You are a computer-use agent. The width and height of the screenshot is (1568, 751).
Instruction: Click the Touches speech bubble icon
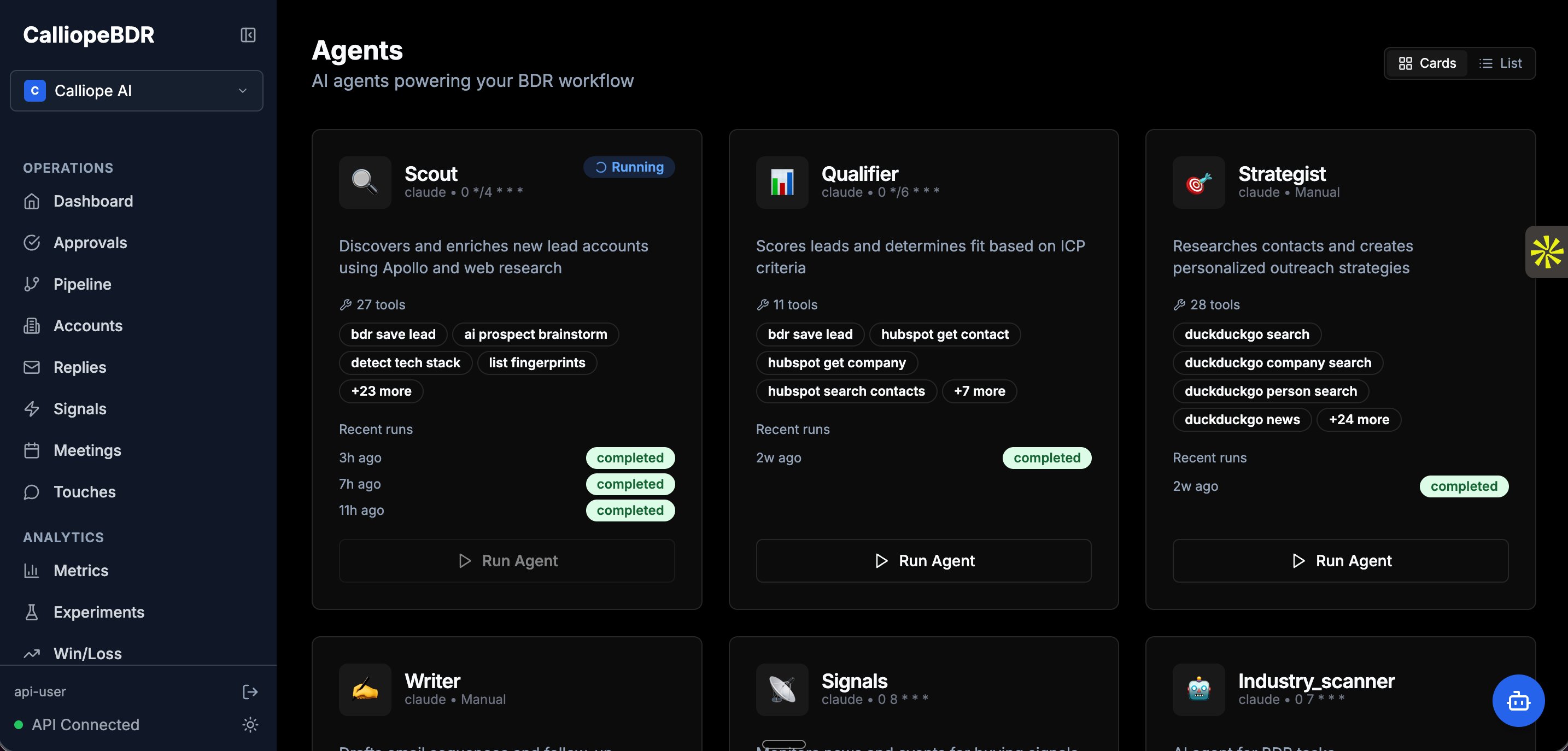click(32, 492)
